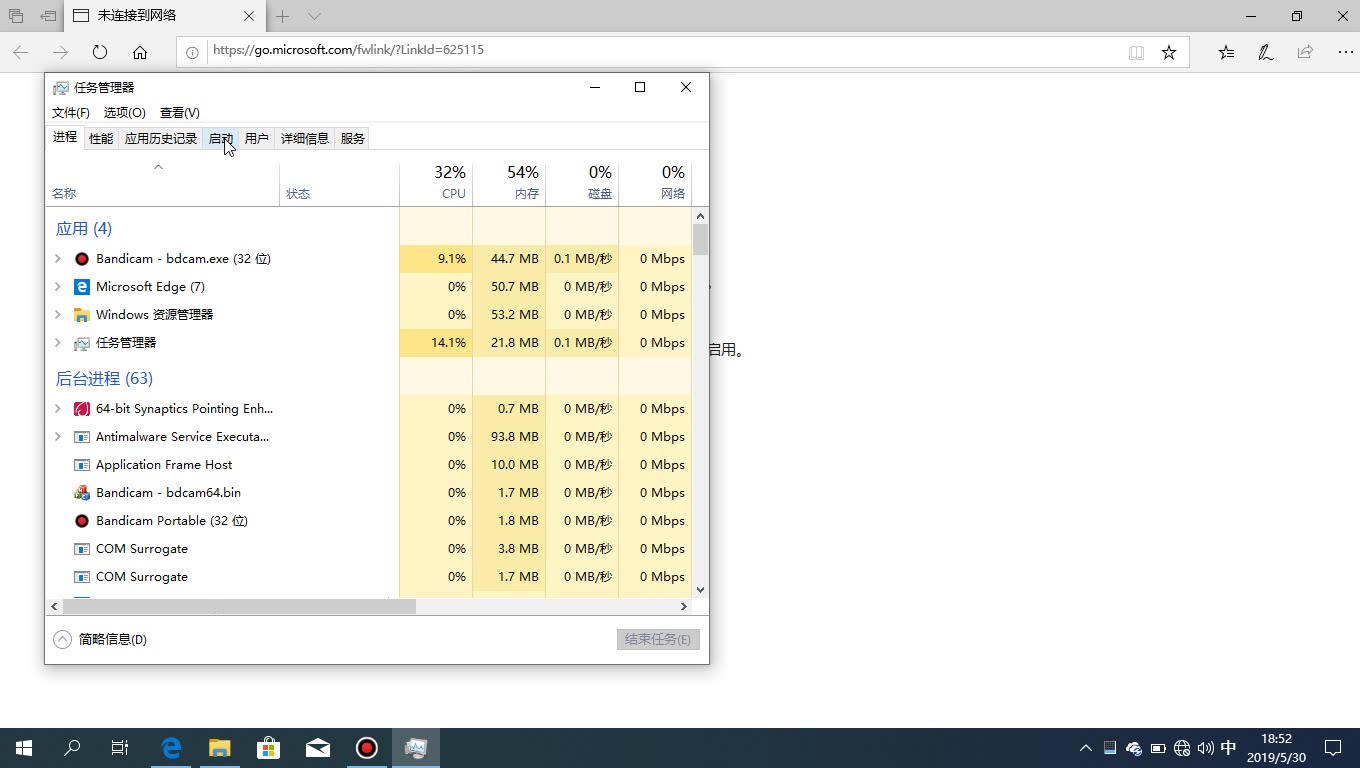The width and height of the screenshot is (1360, 768).
Task: Expand the 任务管理器 process group
Action: click(x=57, y=343)
